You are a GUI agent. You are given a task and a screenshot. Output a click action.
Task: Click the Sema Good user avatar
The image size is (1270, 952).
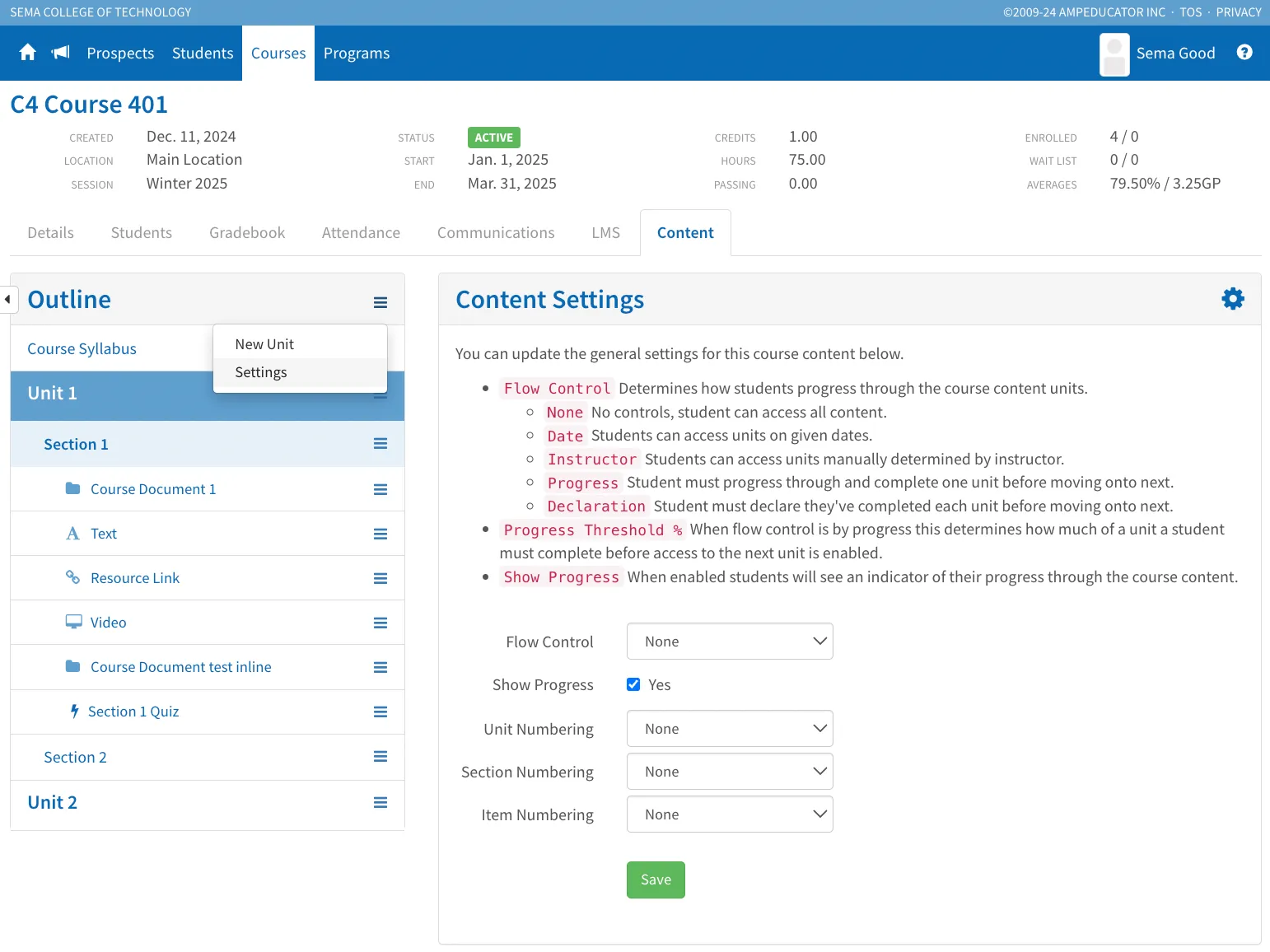pyautogui.click(x=1114, y=54)
